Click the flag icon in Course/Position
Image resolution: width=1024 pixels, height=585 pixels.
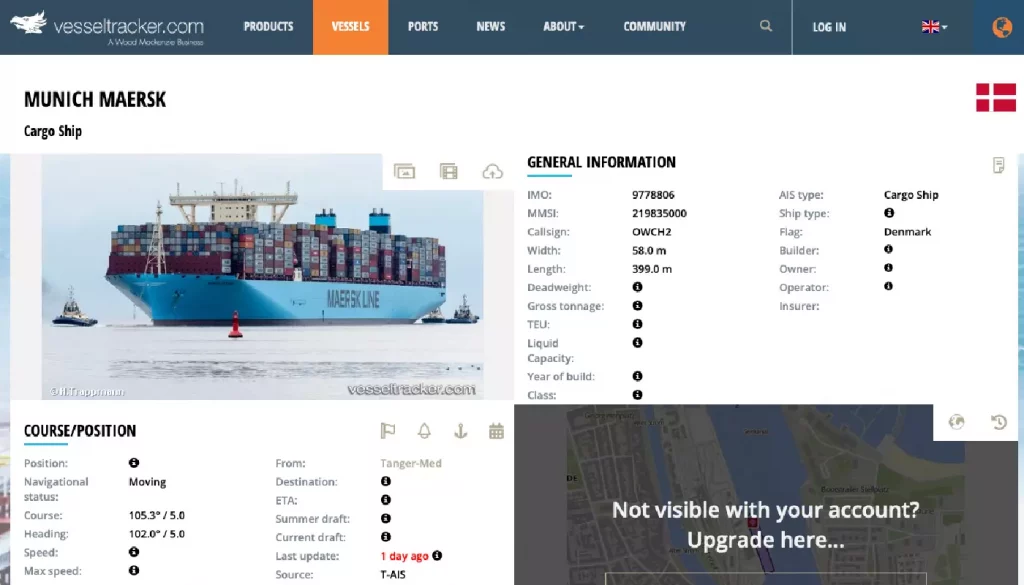[388, 431]
